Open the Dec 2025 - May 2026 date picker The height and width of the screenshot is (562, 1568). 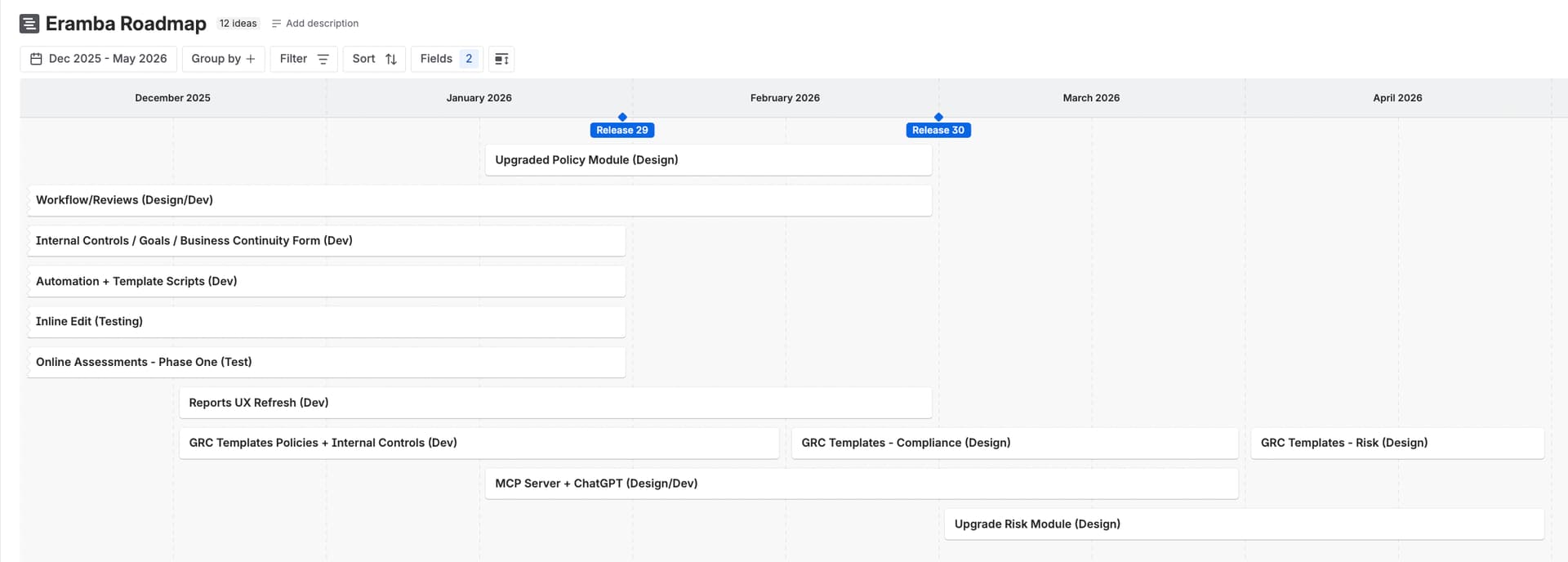click(x=98, y=59)
